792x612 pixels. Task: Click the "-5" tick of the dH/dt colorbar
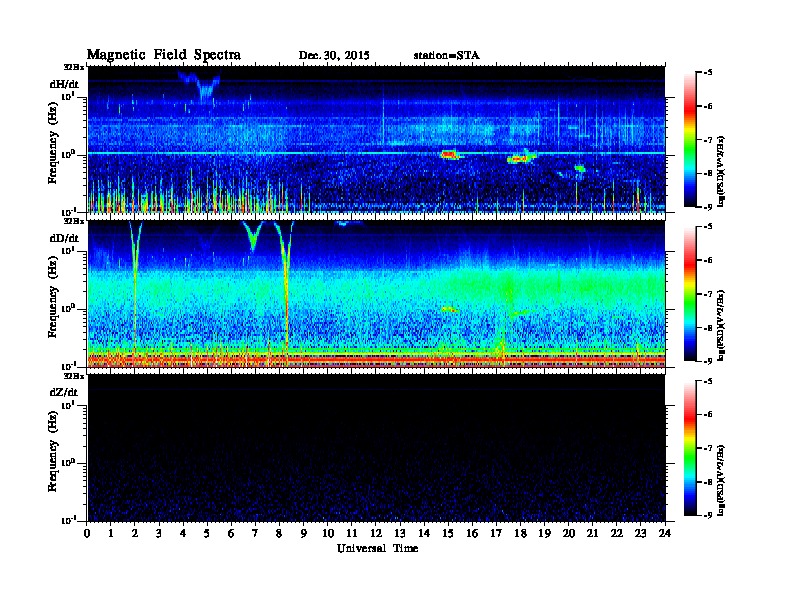pyautogui.click(x=708, y=73)
